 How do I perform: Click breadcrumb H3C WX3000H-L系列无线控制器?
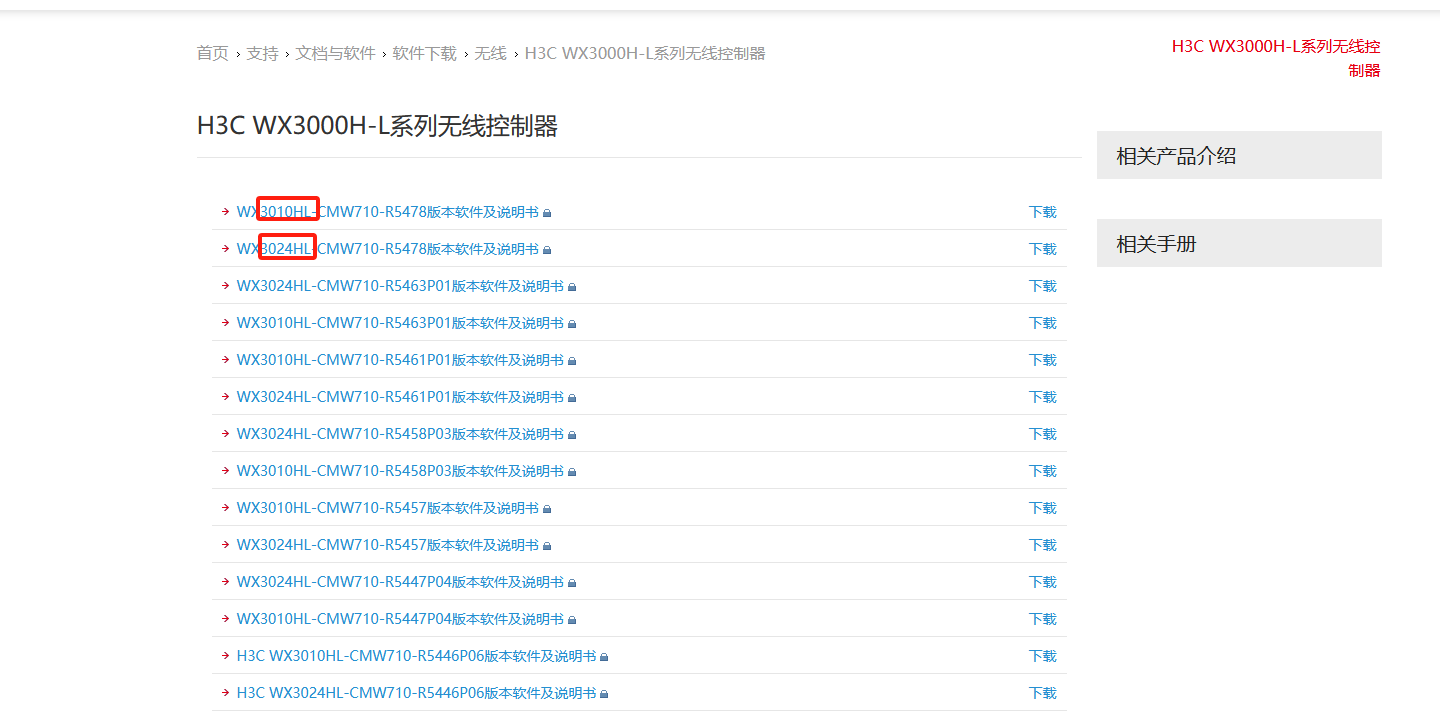645,53
